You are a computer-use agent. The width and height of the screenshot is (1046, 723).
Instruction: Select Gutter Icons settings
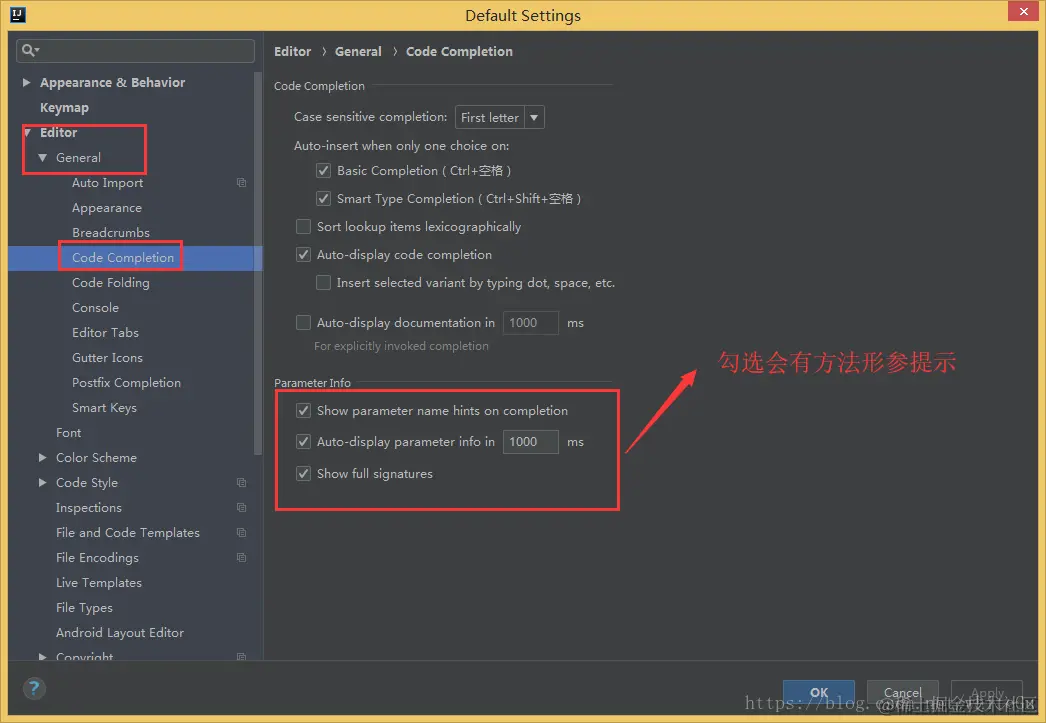107,357
